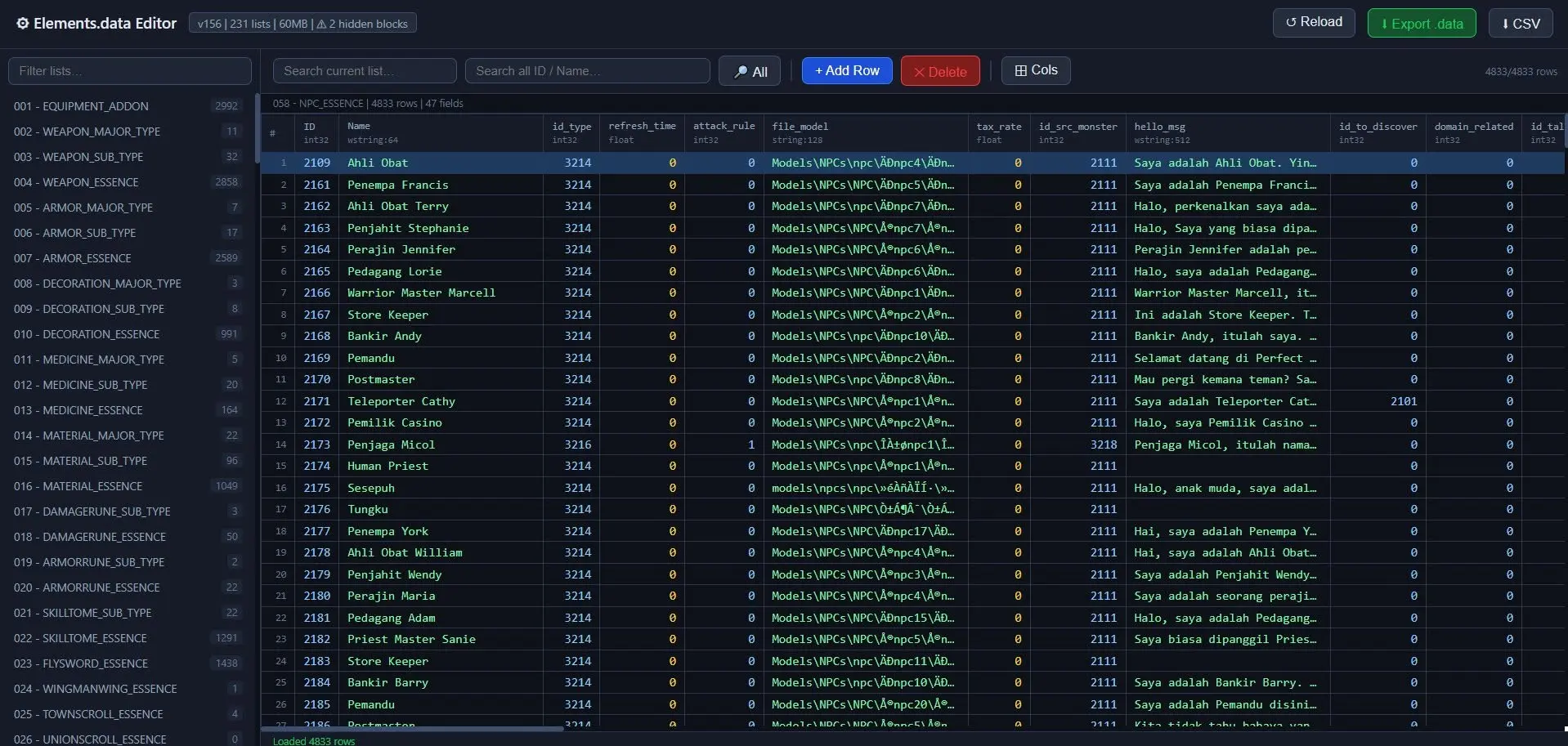1568x746 pixels.
Task: Click the domain_related column header
Action: tap(1473, 132)
